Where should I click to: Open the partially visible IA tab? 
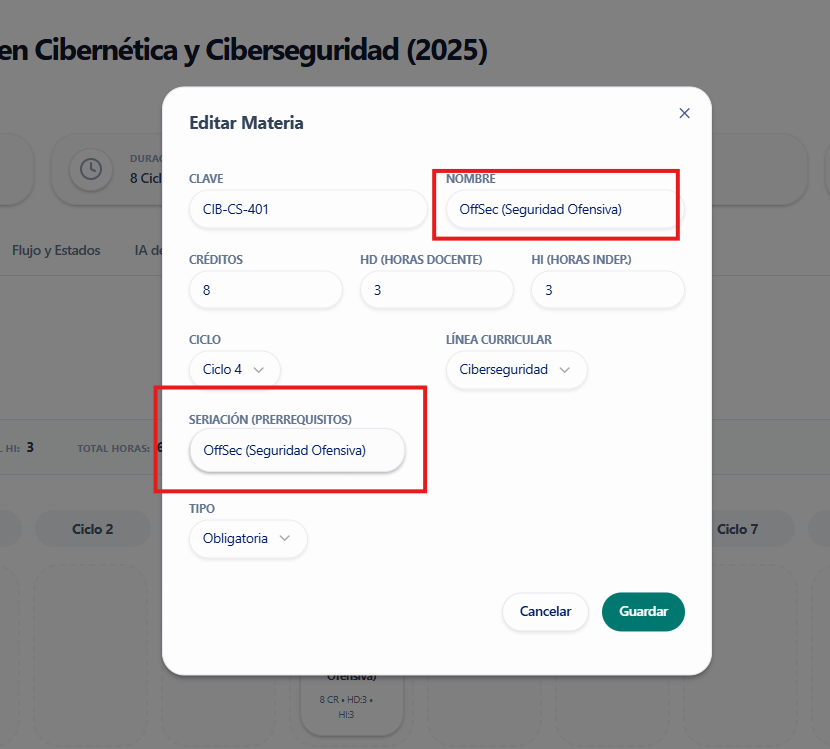click(148, 250)
